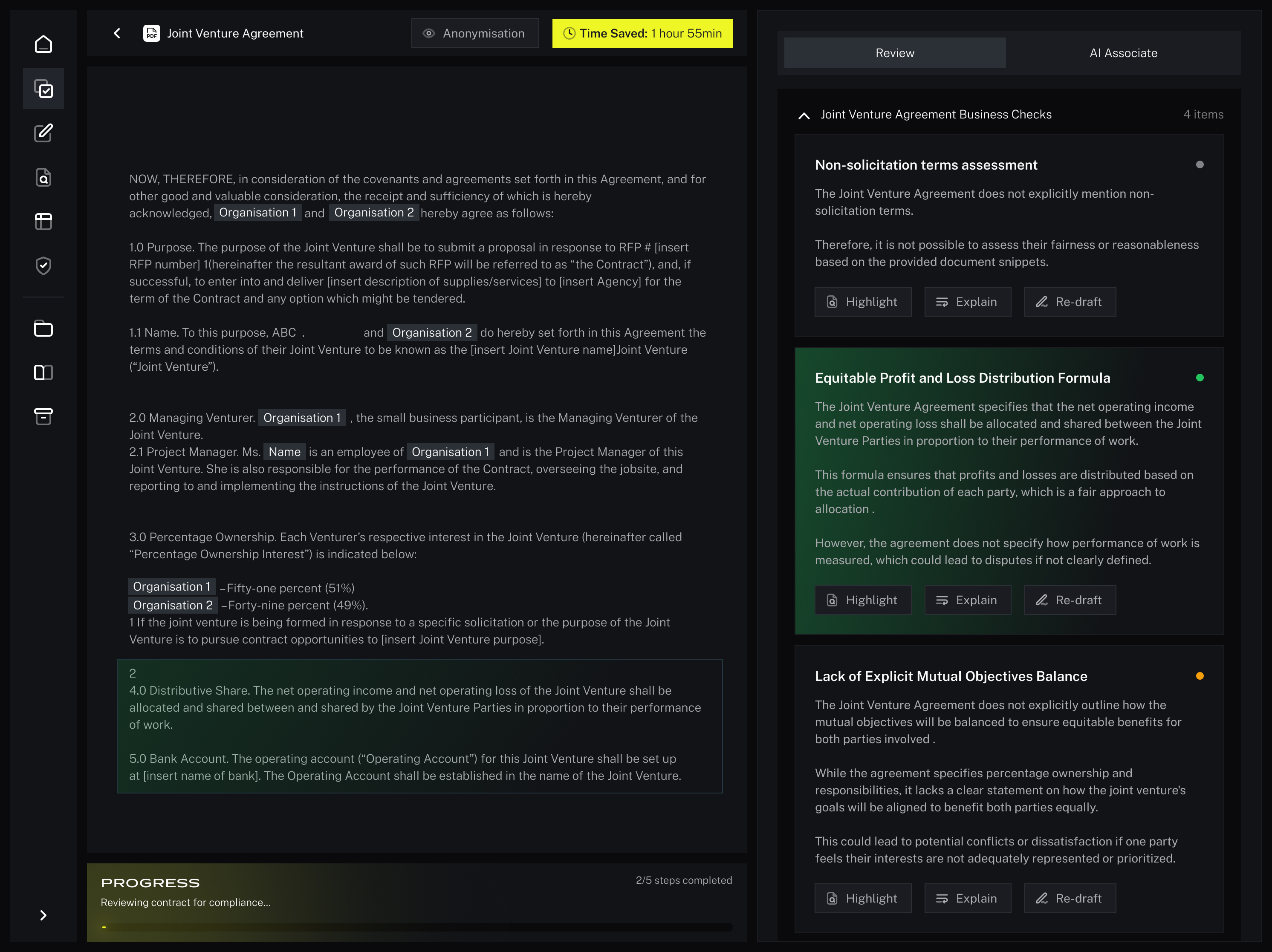This screenshot has height=952, width=1272.
Task: Select the document review checklist icon
Action: tap(43, 89)
